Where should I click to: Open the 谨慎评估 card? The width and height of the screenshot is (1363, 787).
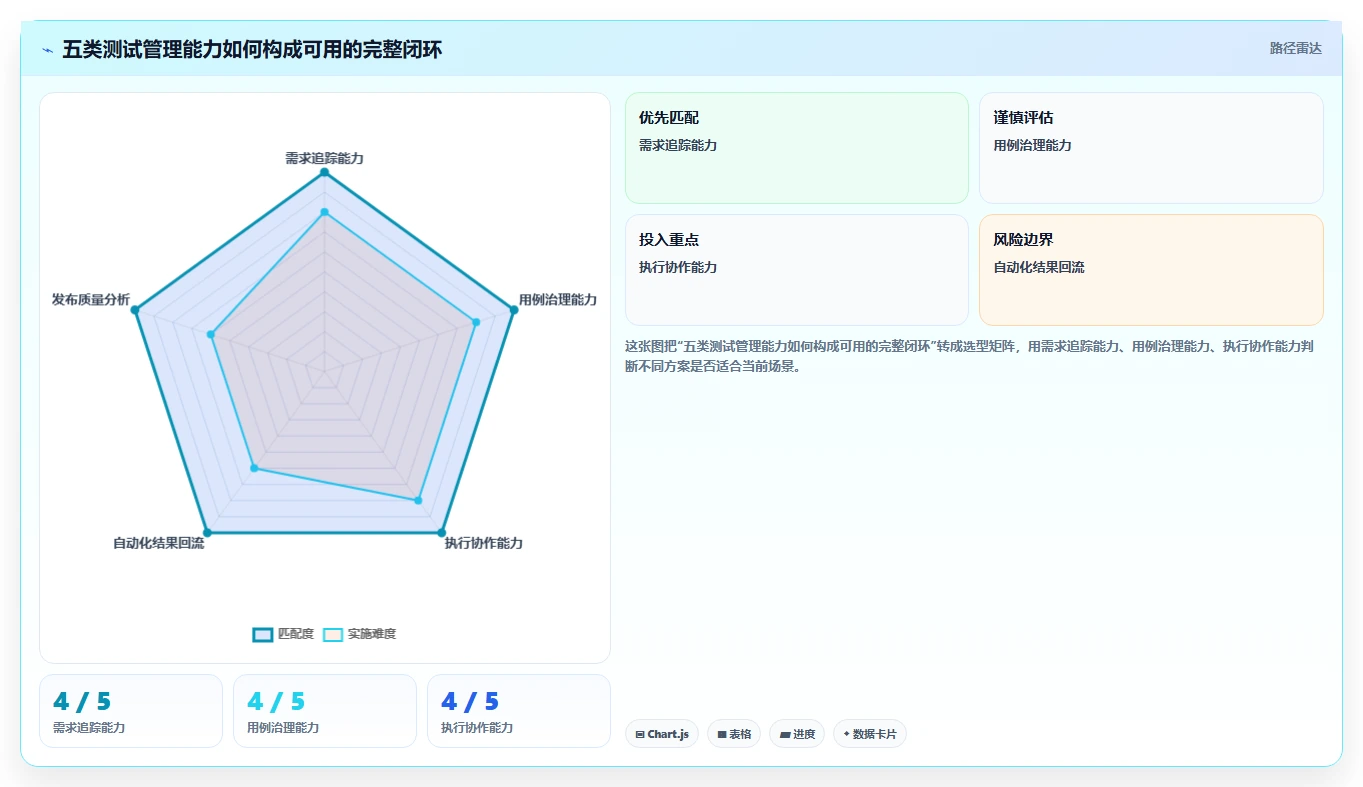click(1151, 148)
